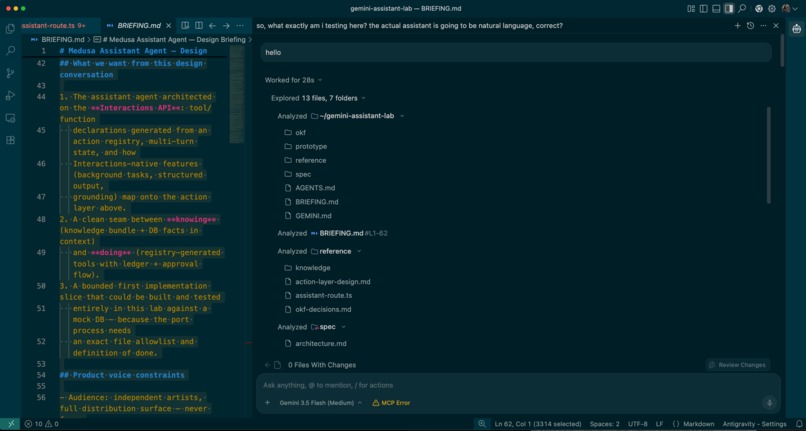806x431 pixels.
Task: Click the chat panel vertical scrollbar
Action: (x=781, y=51)
